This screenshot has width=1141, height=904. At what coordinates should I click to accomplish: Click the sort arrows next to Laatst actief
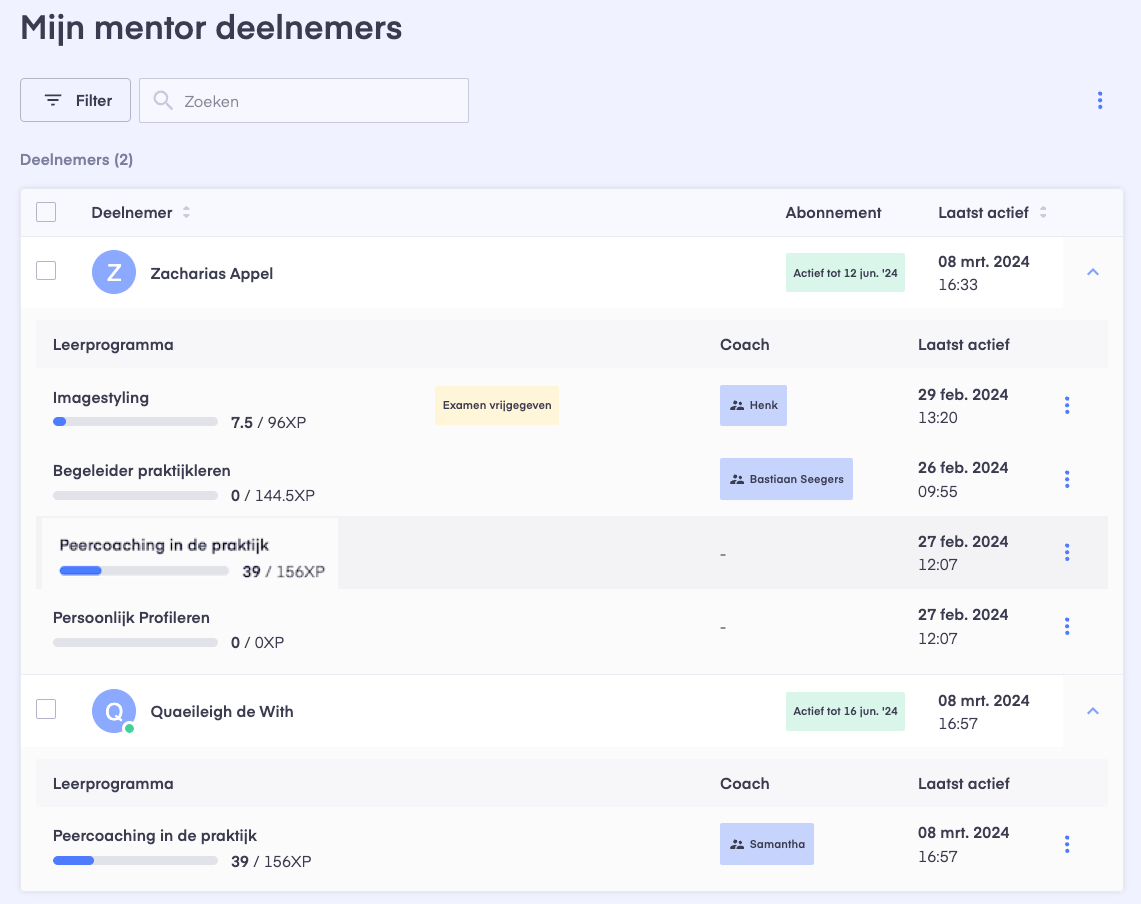click(x=1043, y=213)
